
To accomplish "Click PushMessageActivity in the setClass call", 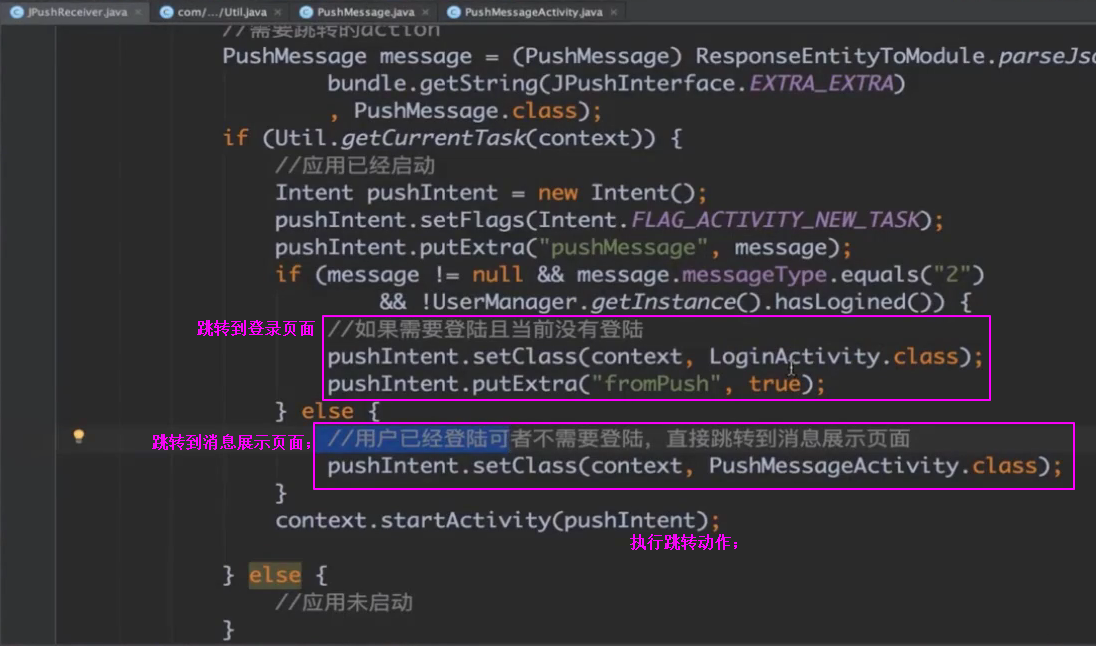I will click(834, 466).
